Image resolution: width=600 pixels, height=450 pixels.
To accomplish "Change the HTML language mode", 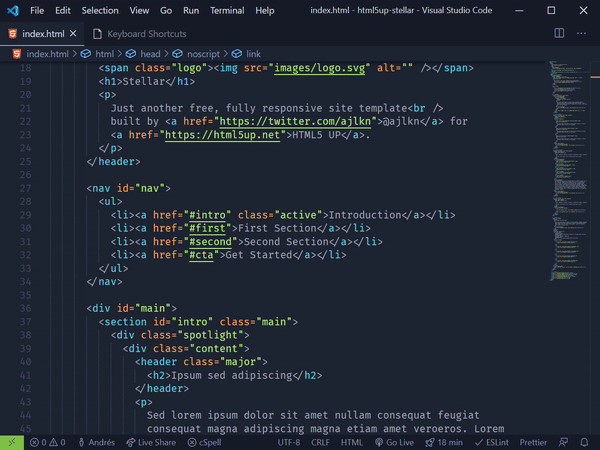I will coord(351,442).
